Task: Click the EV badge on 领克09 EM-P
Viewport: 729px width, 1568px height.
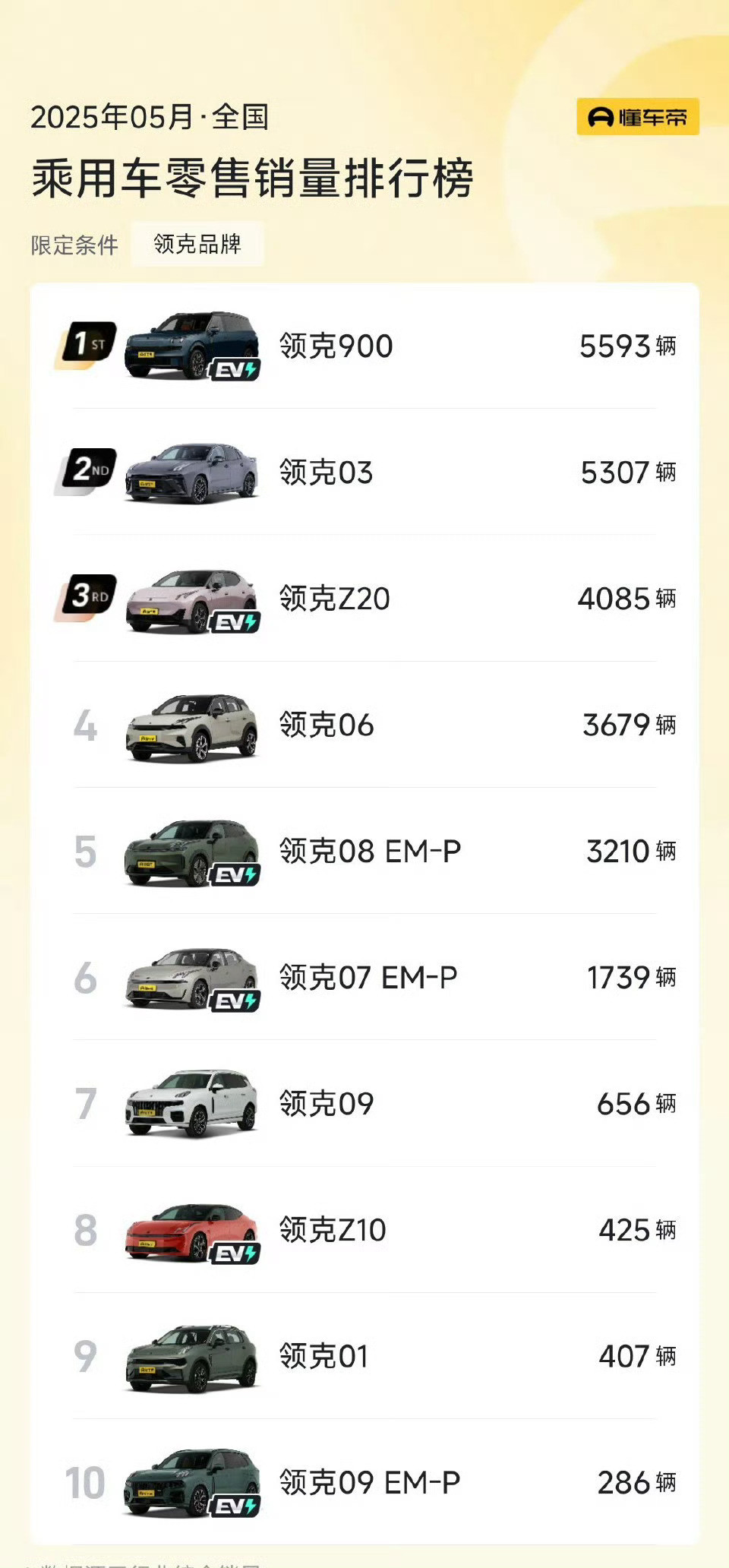Action: [235, 1506]
